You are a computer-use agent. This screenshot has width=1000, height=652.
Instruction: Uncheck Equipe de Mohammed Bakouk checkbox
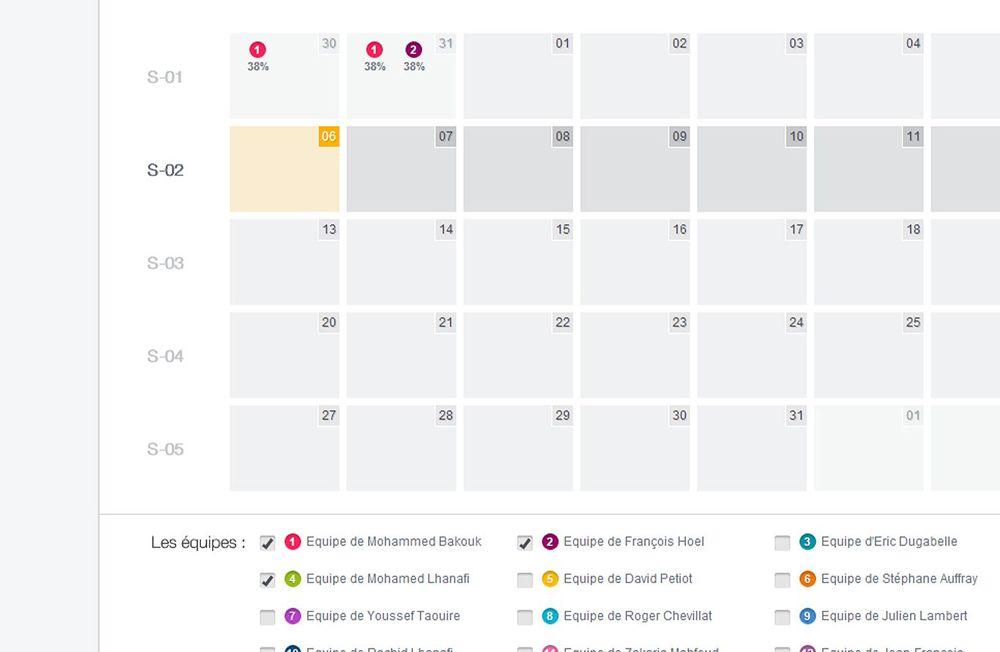pos(267,543)
